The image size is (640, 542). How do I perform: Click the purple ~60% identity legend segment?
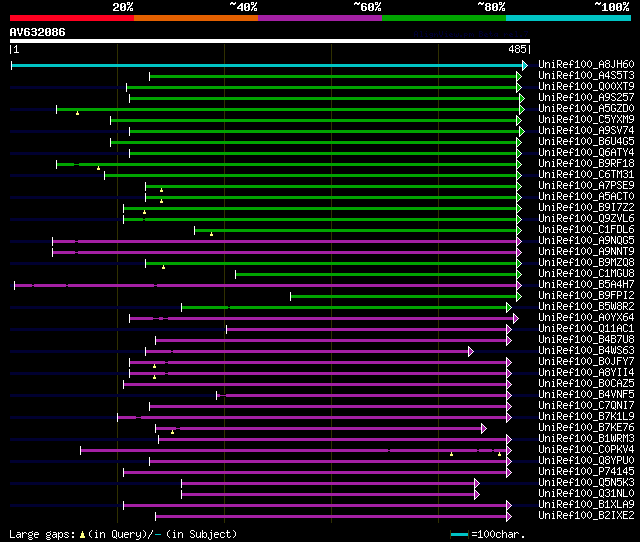click(x=320, y=18)
